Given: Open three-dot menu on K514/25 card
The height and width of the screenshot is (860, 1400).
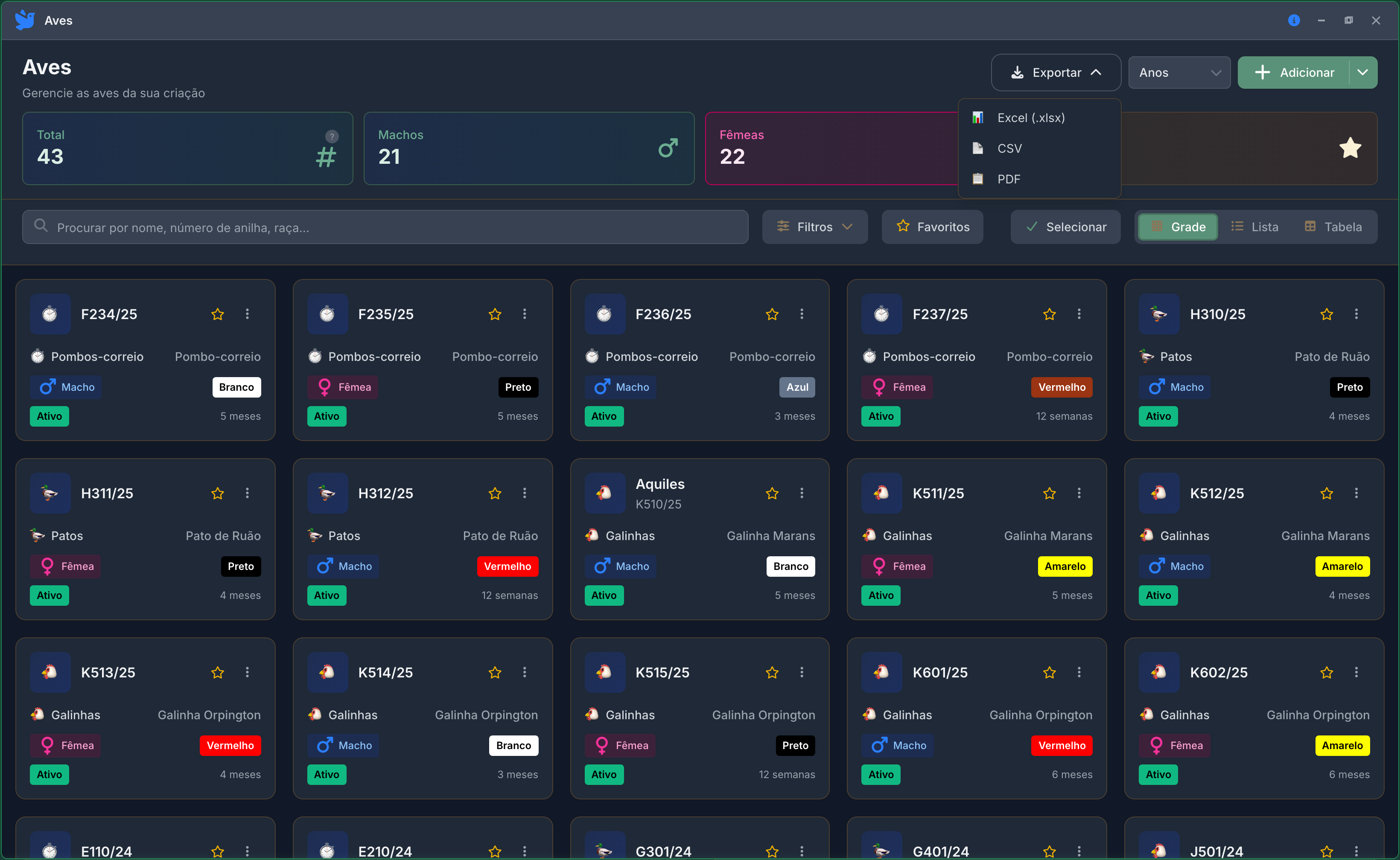Looking at the screenshot, I should tap(524, 672).
